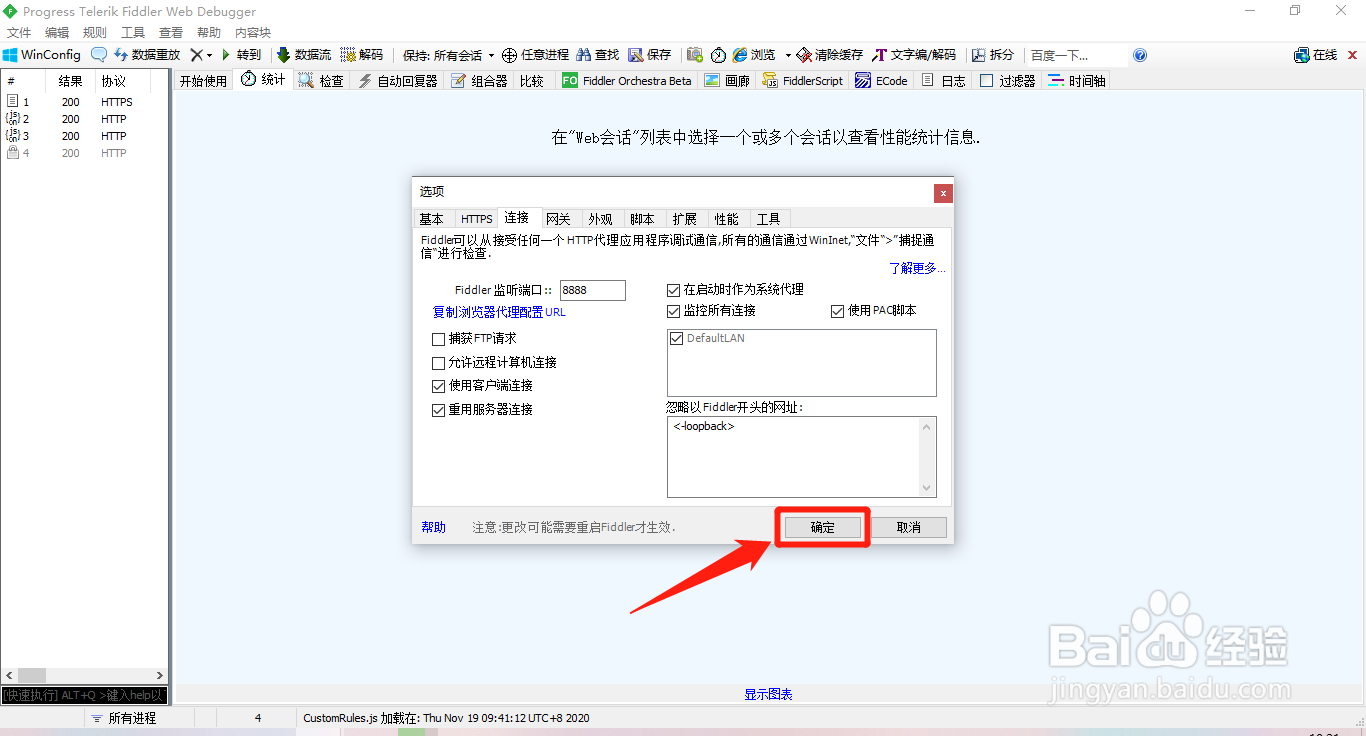Toggle 允许远程计算机连接 checkbox
Viewport: 1366px width, 736px height.
tap(438, 363)
